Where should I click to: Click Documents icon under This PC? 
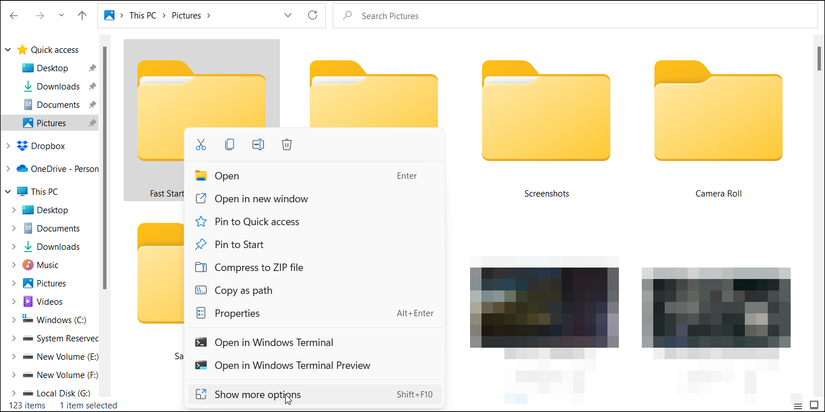click(28, 228)
